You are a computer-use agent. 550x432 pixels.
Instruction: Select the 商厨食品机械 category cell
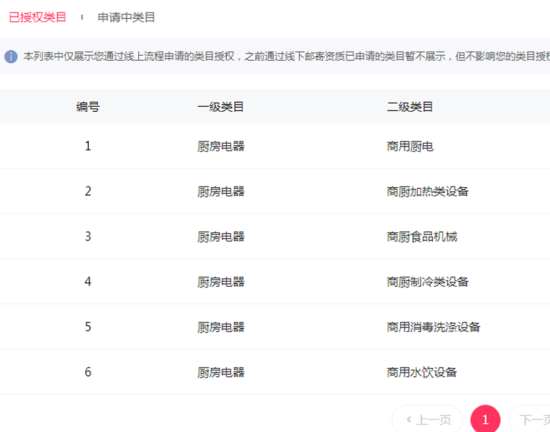coord(422,237)
